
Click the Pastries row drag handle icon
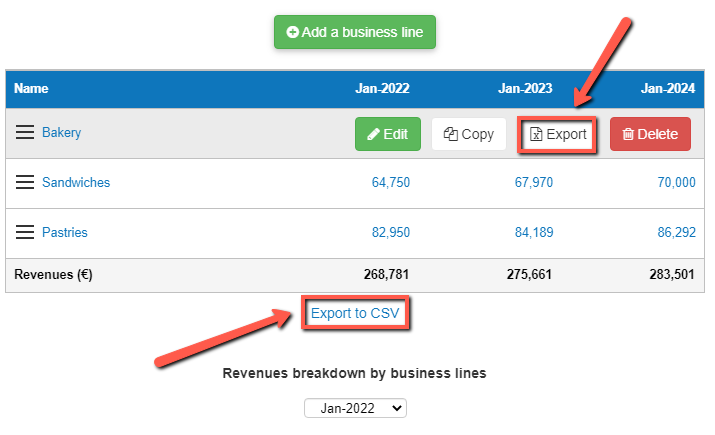click(x=25, y=233)
